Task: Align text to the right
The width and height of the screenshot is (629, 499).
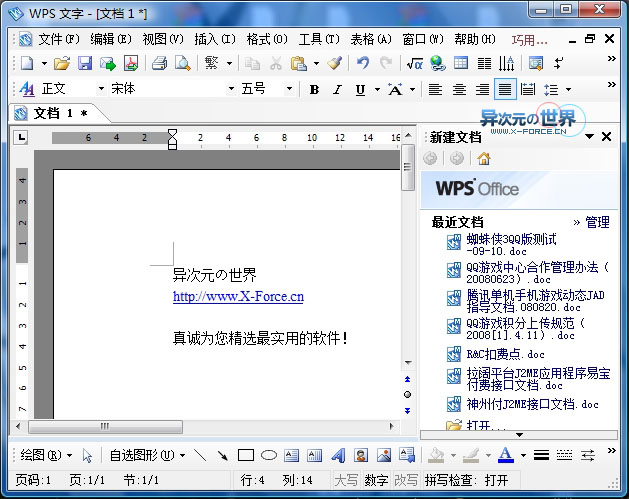Action: [x=482, y=89]
